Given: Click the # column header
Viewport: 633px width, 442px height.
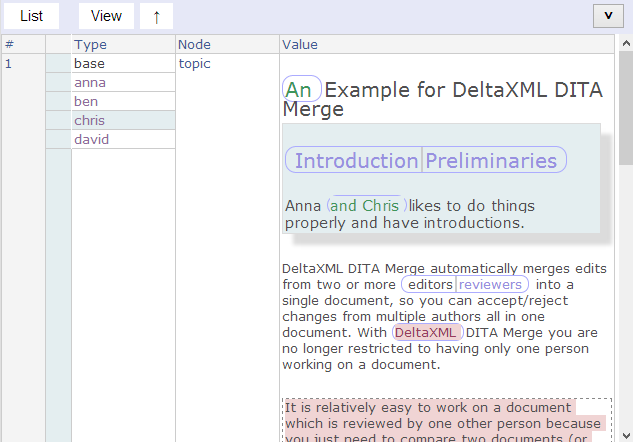Looking at the screenshot, I should coord(23,44).
